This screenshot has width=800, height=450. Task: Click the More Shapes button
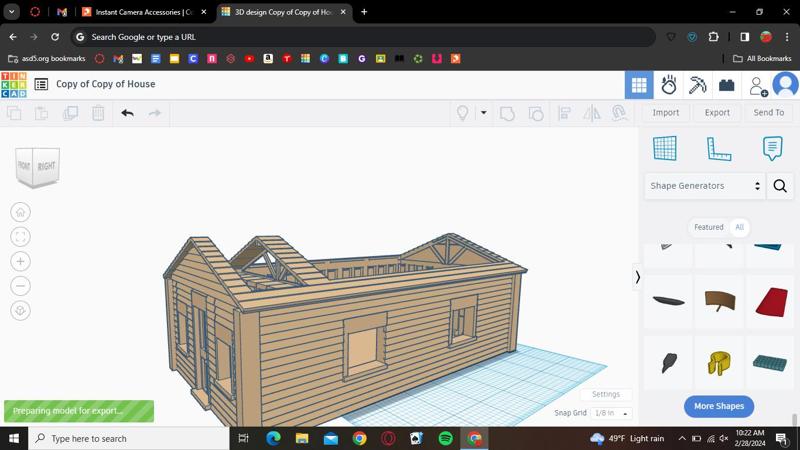718,406
